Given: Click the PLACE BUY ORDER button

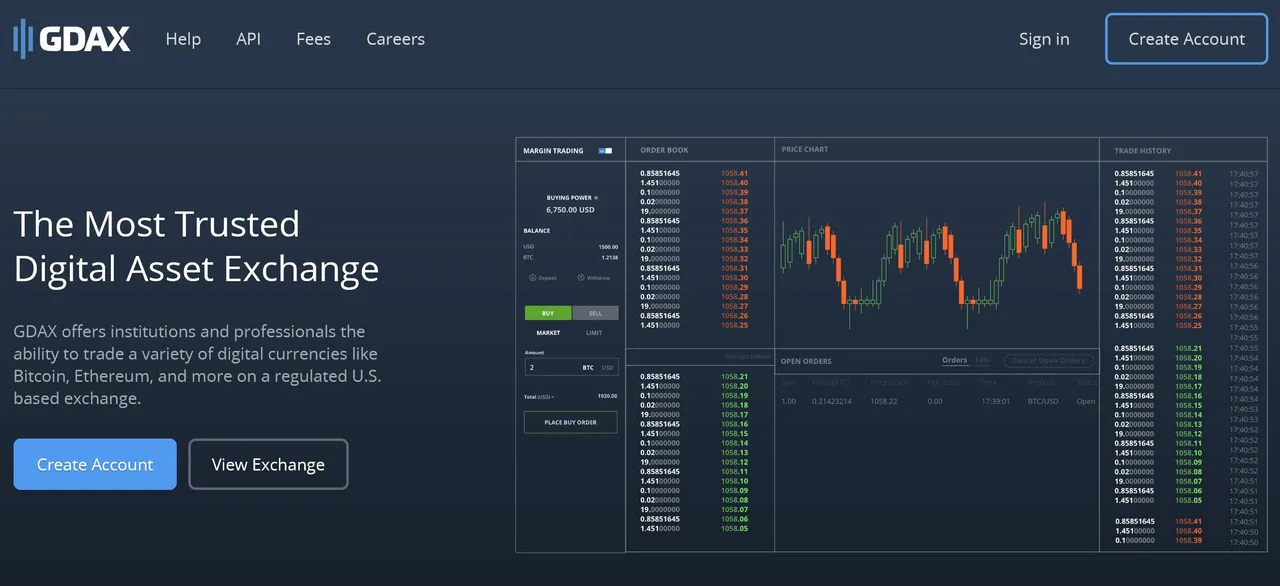Looking at the screenshot, I should (571, 422).
